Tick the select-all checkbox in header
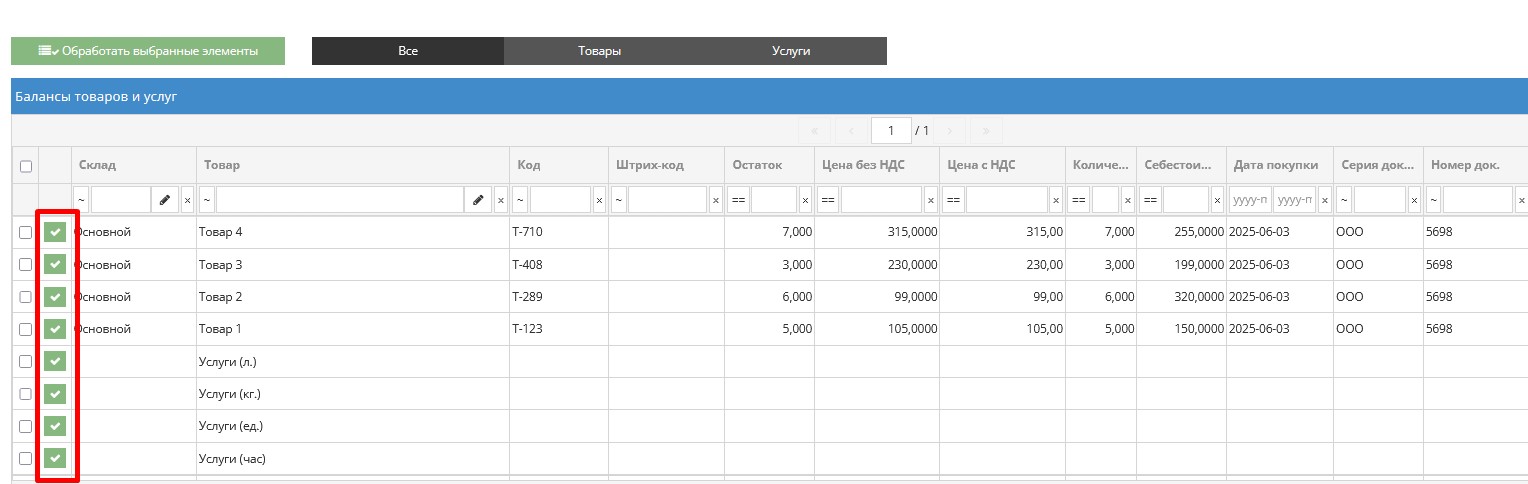The height and width of the screenshot is (484, 1528). pyautogui.click(x=26, y=166)
